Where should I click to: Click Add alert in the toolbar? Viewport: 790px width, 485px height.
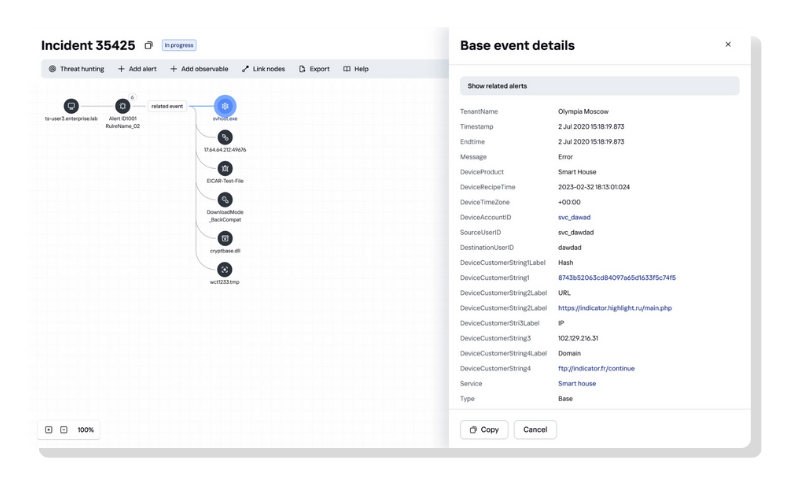pyautogui.click(x=136, y=69)
